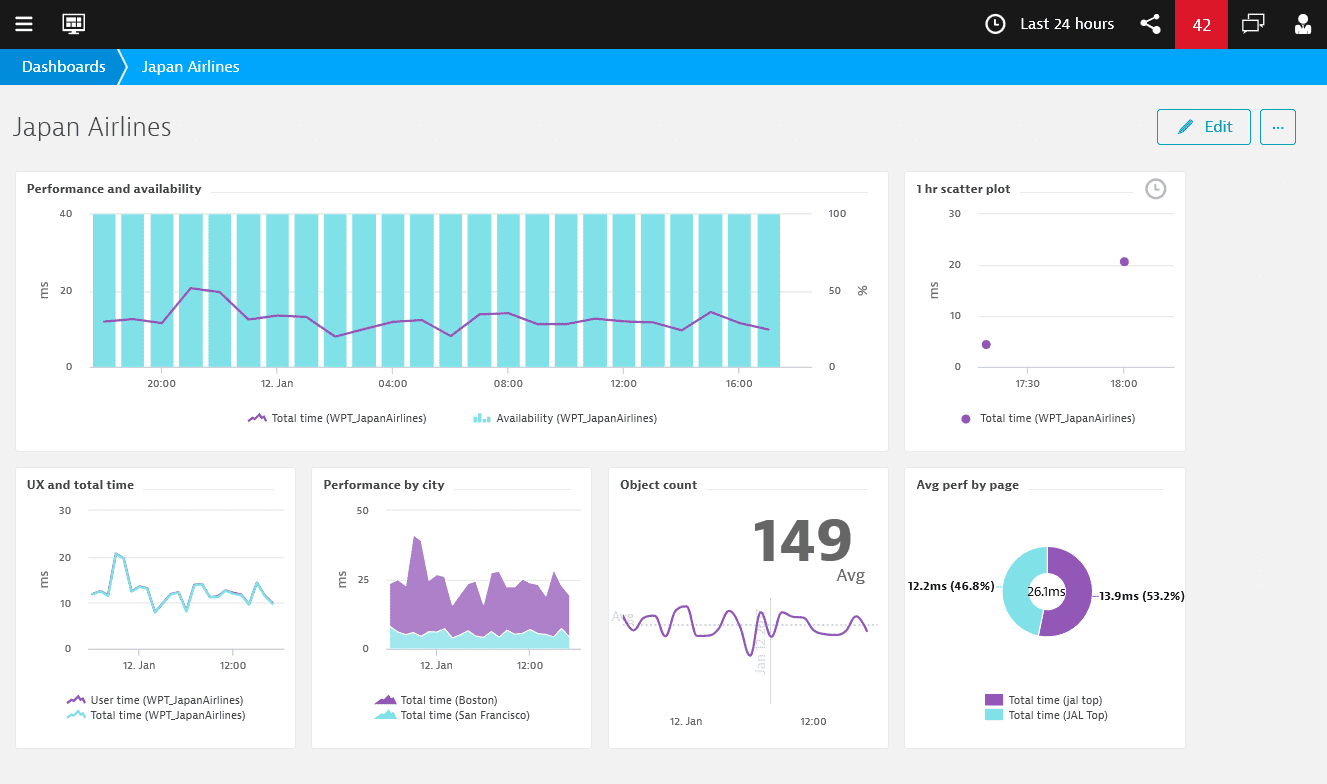Screen dimensions: 1327x784
Task: Open UX and total time tile title
Action: coord(80,485)
